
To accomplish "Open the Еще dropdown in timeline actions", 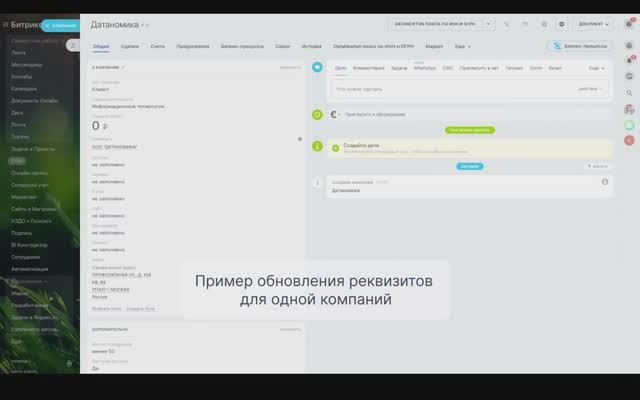I will pos(597,68).
